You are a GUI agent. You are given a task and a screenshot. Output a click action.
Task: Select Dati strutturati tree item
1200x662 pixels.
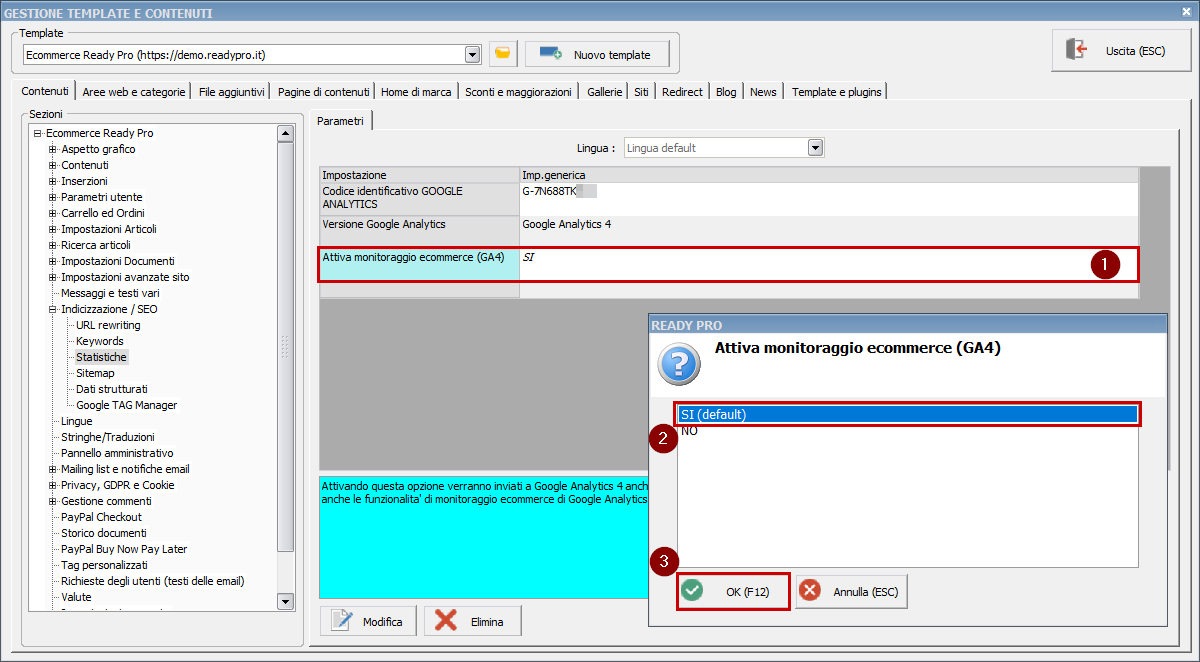pyautogui.click(x=112, y=389)
